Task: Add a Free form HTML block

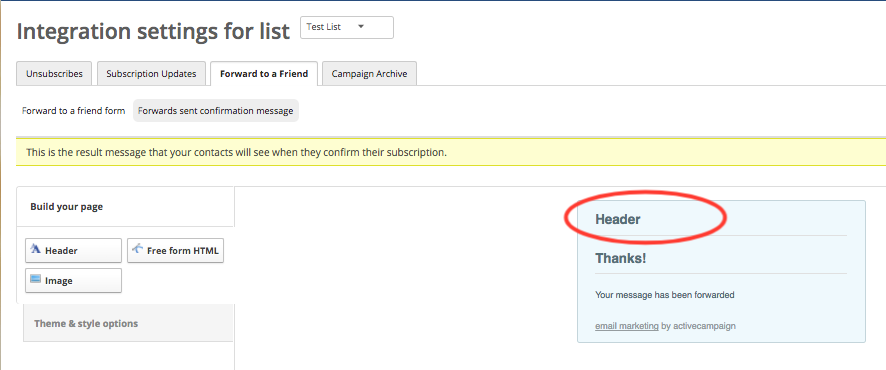Action: [x=176, y=250]
